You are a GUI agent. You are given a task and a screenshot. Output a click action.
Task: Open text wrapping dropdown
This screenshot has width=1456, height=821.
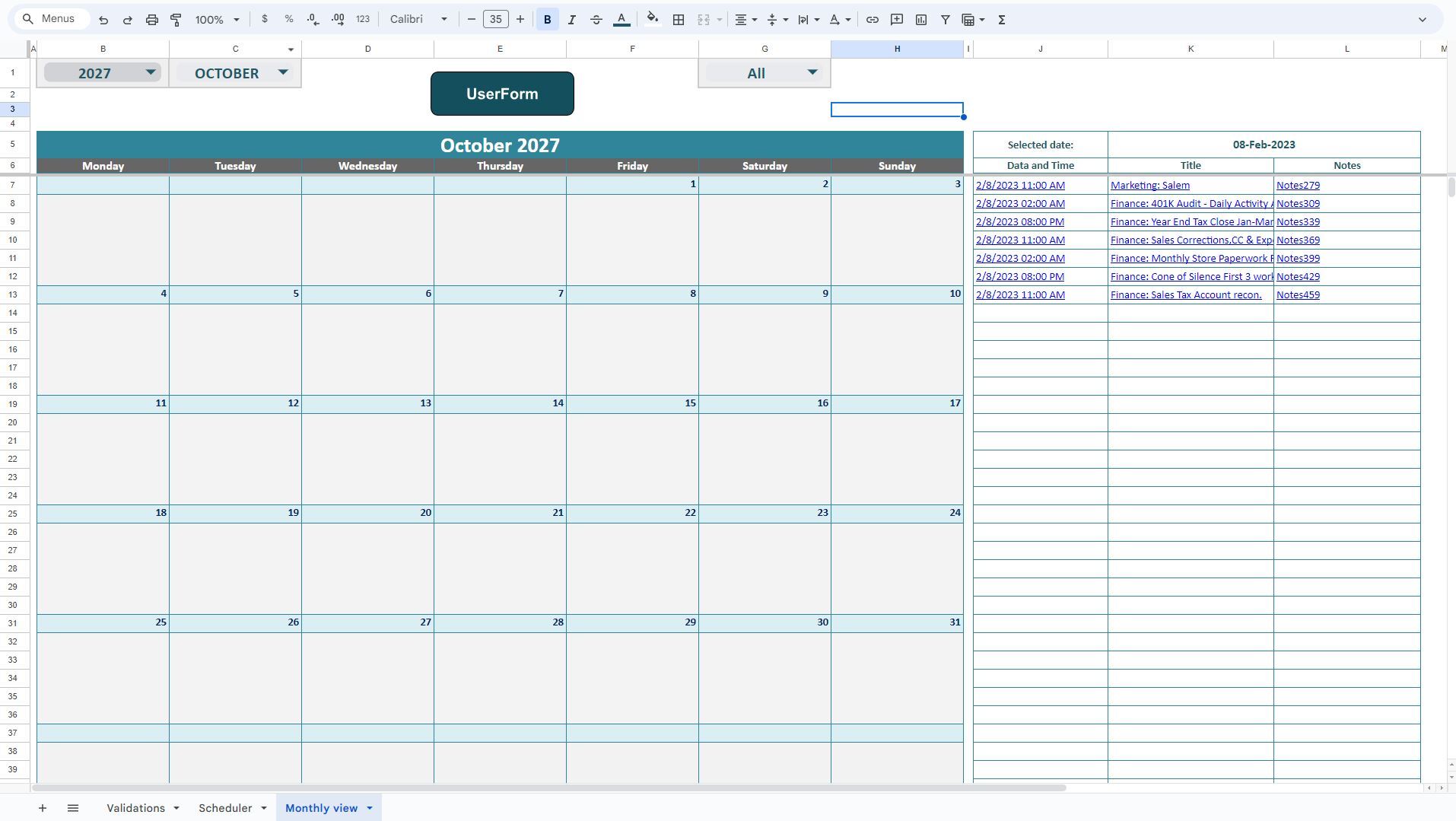808,20
